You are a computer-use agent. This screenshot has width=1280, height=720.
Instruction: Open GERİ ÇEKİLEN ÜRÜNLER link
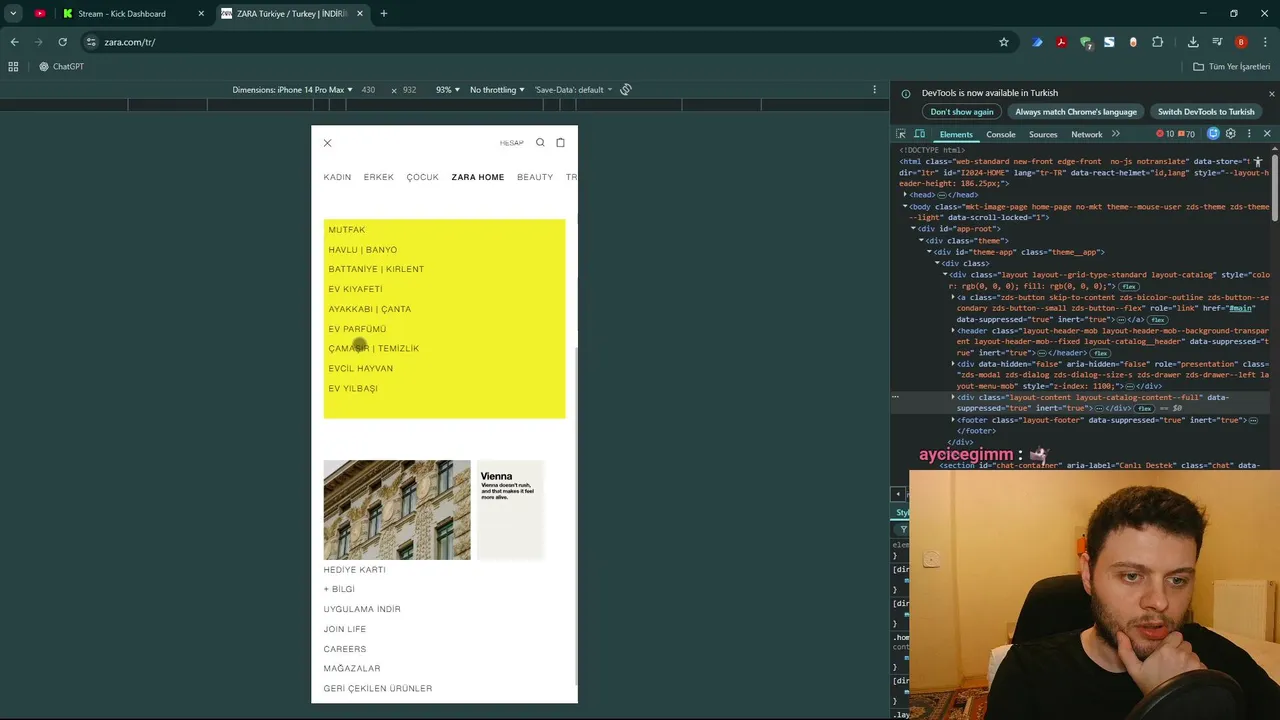378,688
